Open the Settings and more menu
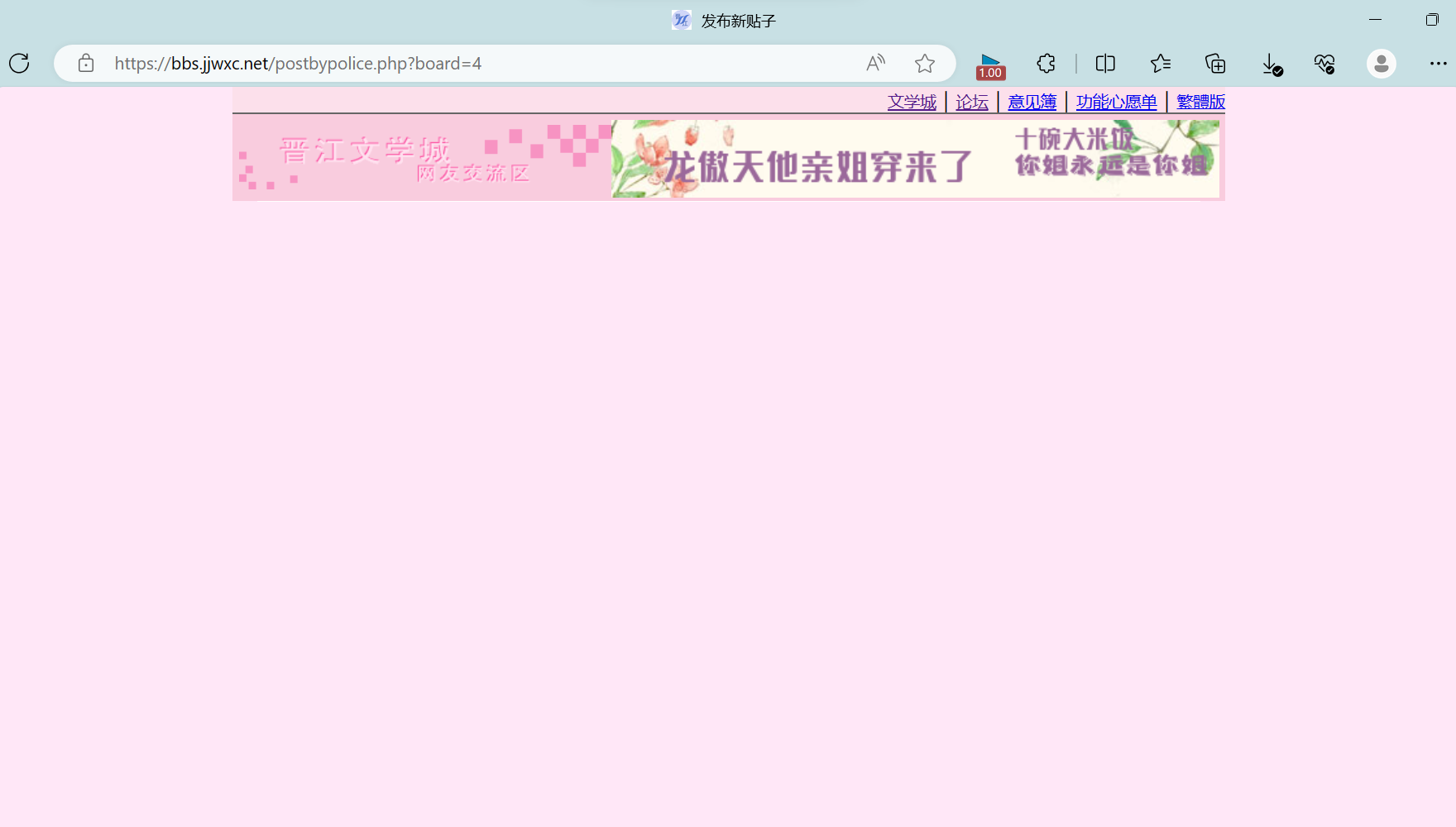Image resolution: width=1456 pixels, height=827 pixels. pos(1439,64)
